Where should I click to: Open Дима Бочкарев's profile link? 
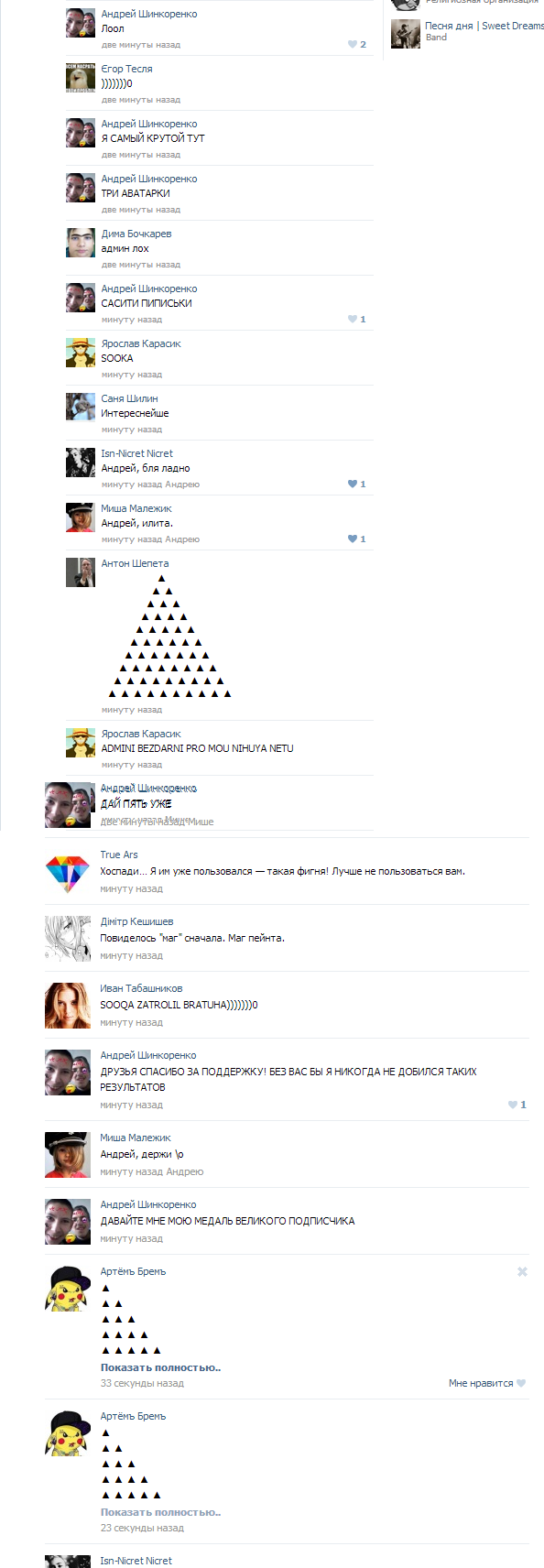[136, 234]
